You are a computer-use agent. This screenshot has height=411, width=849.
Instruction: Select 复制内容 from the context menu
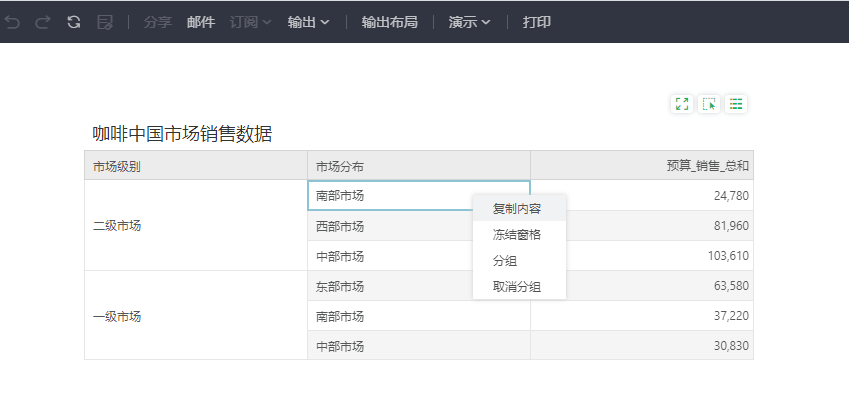tap(517, 209)
